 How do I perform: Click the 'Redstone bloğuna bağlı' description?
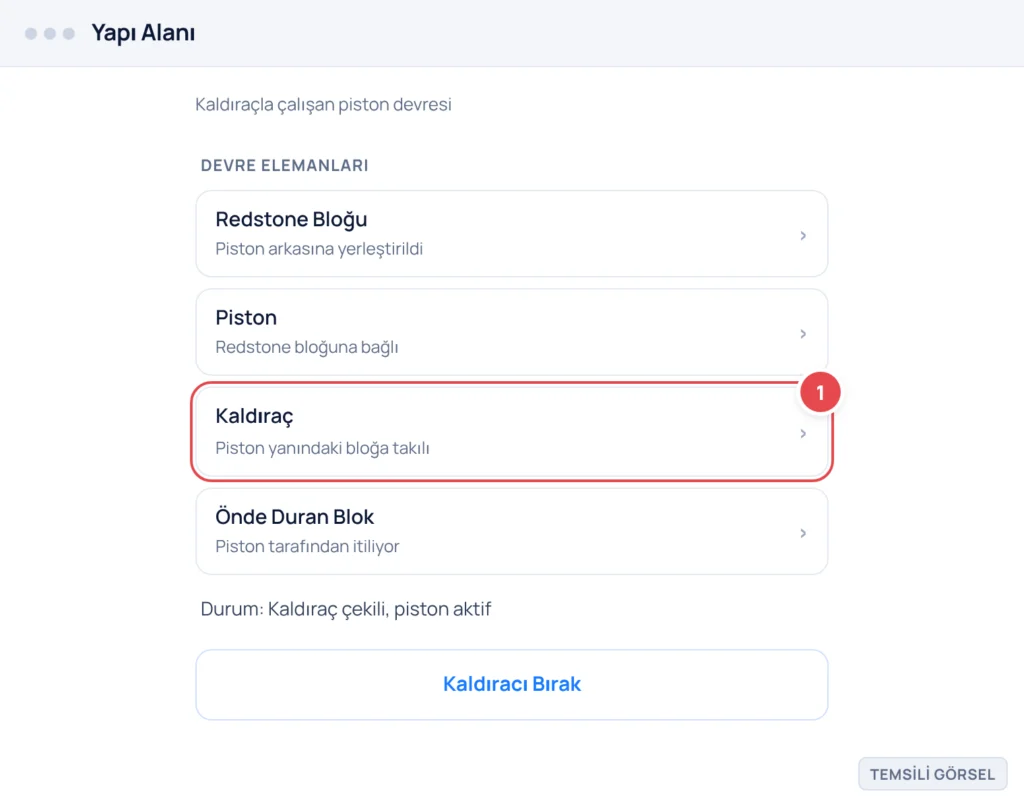tap(307, 347)
